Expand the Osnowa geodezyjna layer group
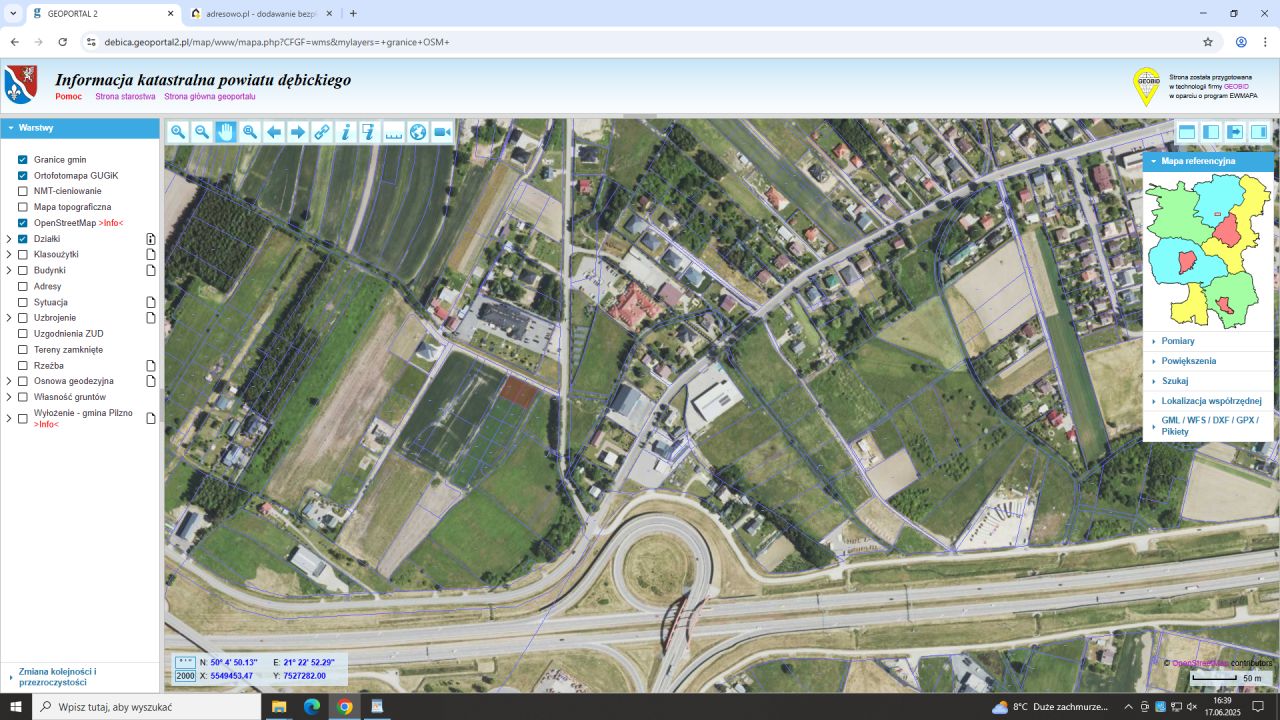 [x=9, y=381]
